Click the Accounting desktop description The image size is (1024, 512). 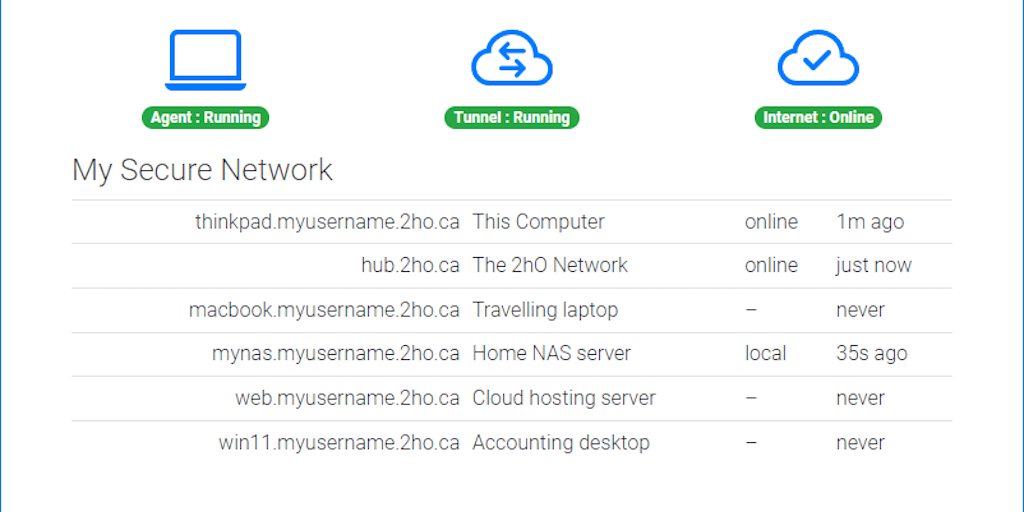[561, 442]
